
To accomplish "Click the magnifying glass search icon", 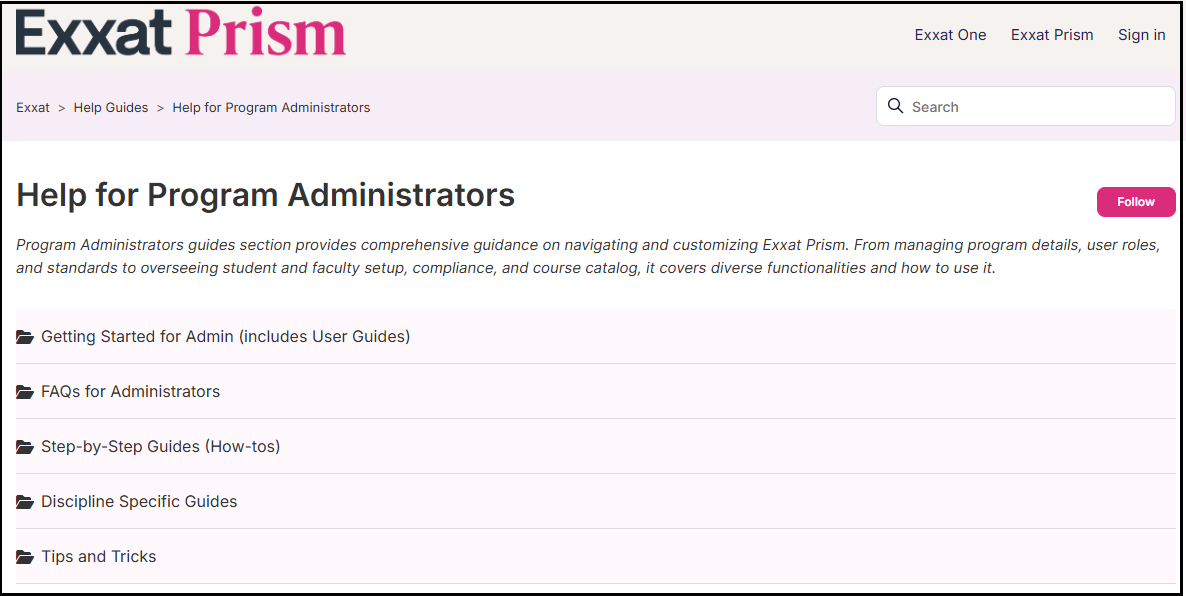I will [x=895, y=106].
